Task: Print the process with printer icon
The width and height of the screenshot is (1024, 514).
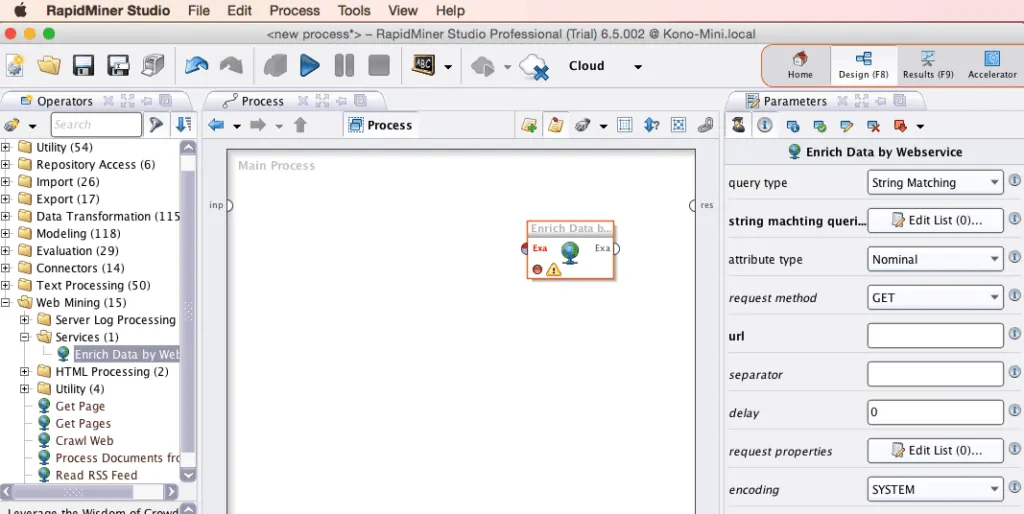Action: tap(152, 66)
